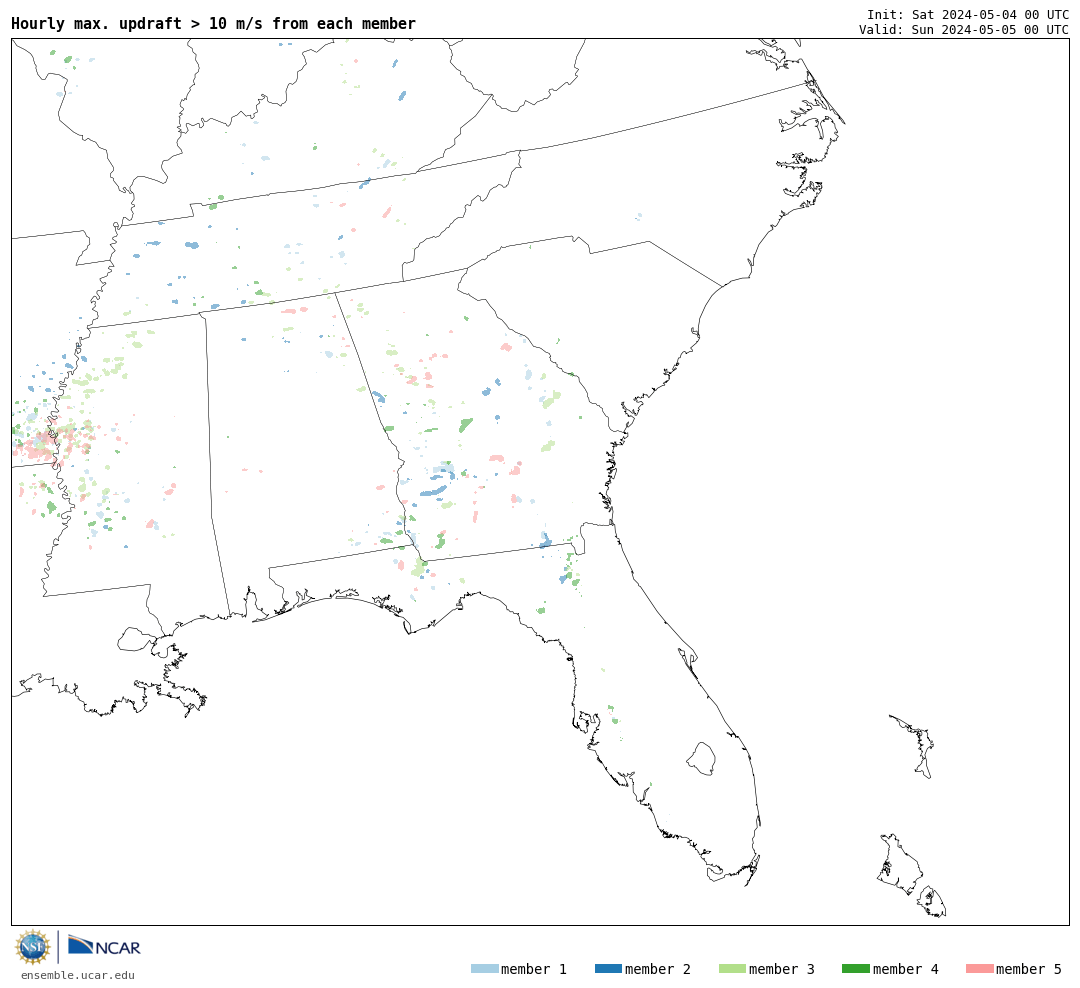This screenshot has width=1080, height=988.
Task: Open the ensemble.ucar.edu link text
Action: tap(78, 975)
